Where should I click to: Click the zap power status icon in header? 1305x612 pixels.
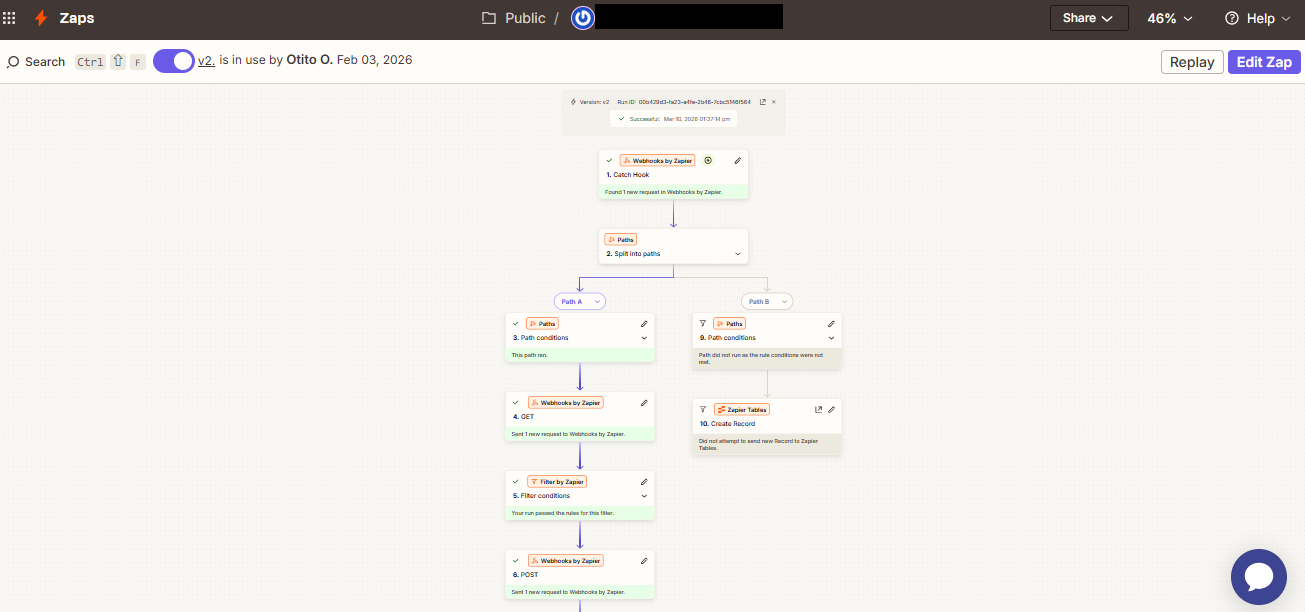pyautogui.click(x=583, y=18)
